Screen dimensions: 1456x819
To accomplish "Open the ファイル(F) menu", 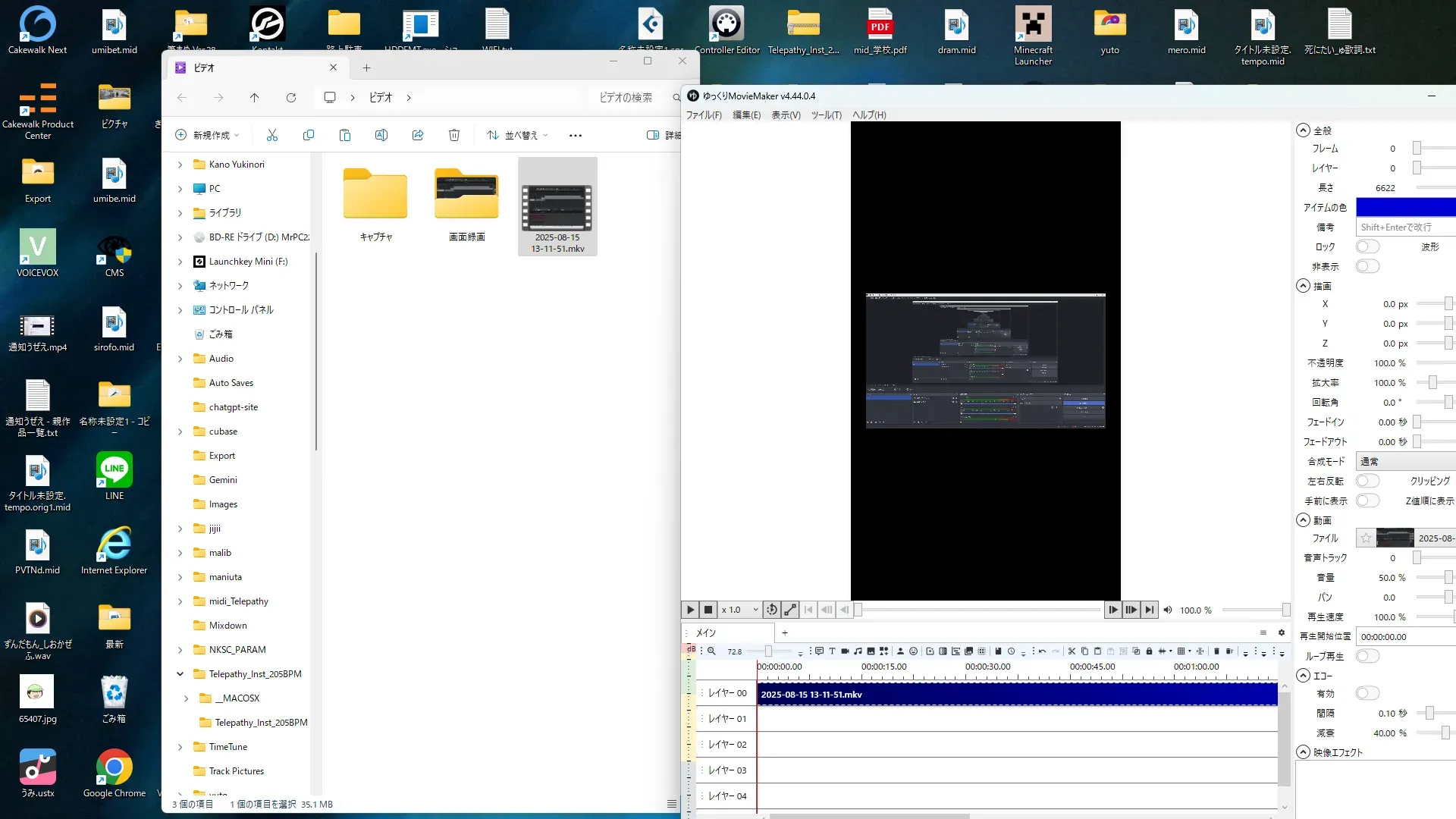I will click(x=703, y=115).
